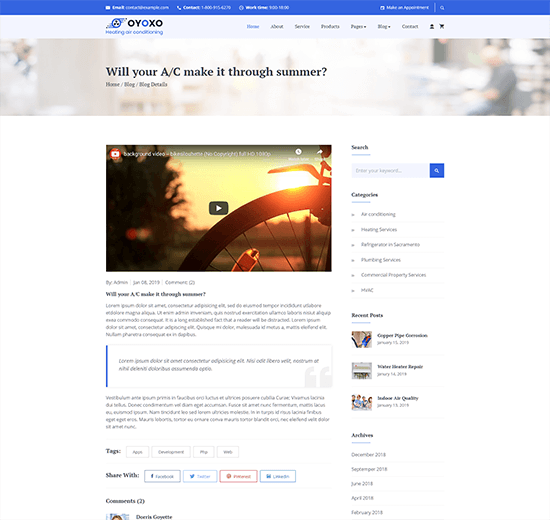Play the video with center play button
The width and height of the screenshot is (550, 520).
(x=219, y=208)
